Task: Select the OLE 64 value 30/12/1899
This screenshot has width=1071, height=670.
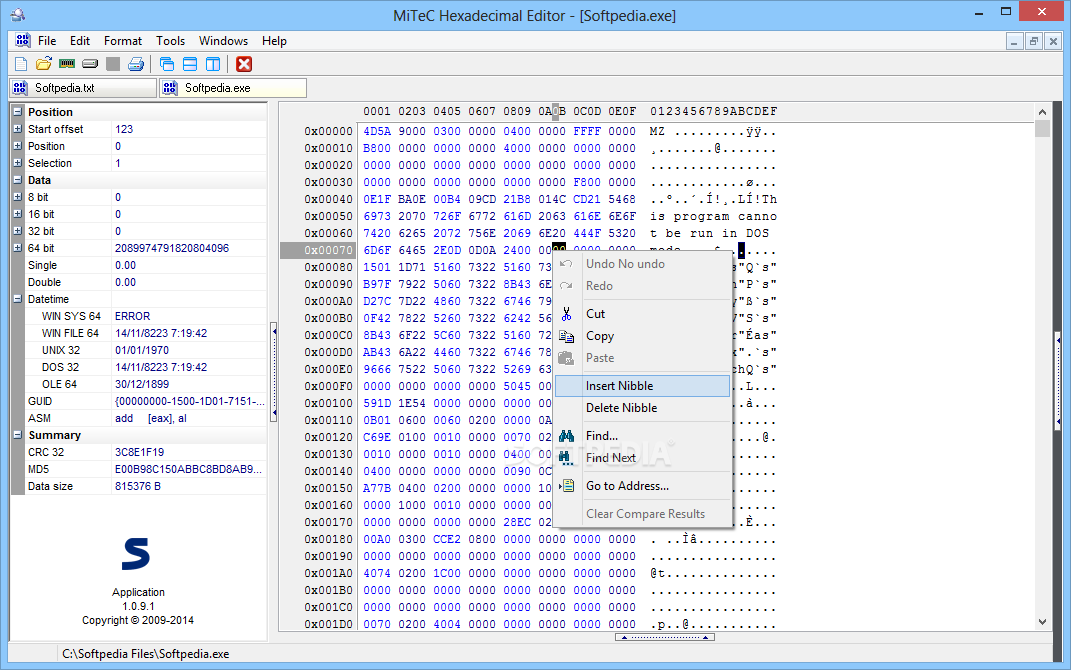Action: [x=142, y=384]
